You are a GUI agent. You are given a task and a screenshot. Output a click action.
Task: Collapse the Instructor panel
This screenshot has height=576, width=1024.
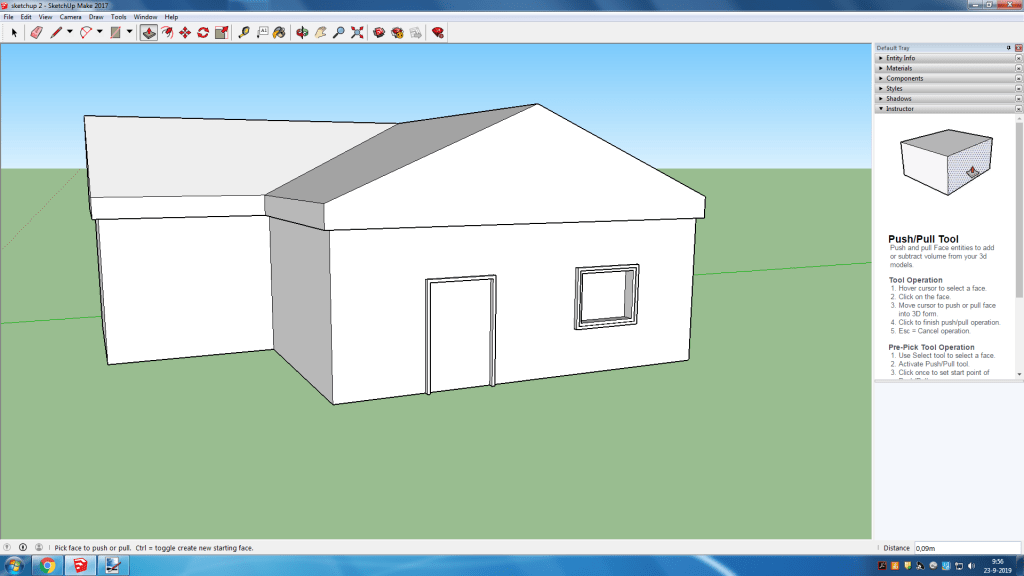tap(900, 108)
